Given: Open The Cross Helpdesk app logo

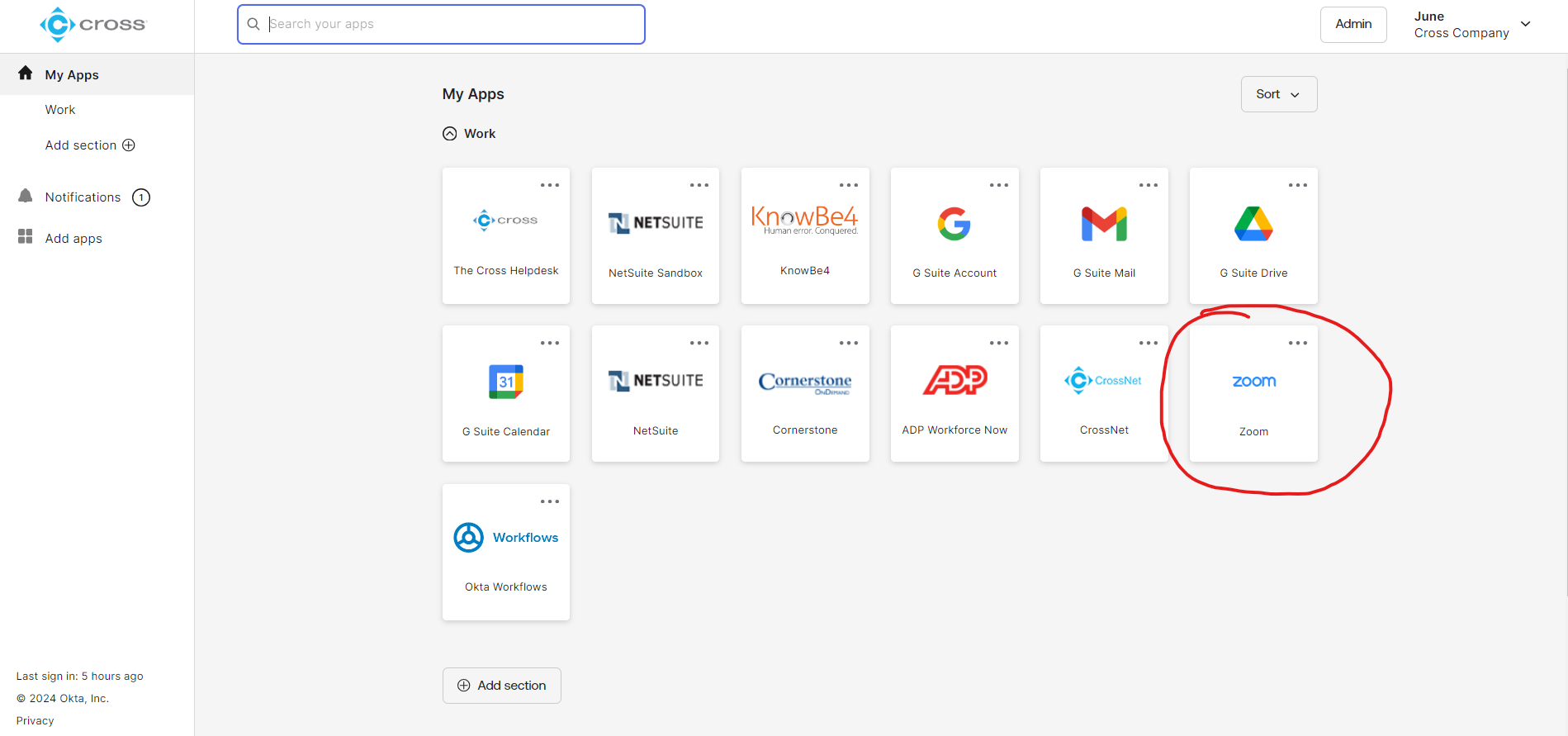Looking at the screenshot, I should [505, 220].
